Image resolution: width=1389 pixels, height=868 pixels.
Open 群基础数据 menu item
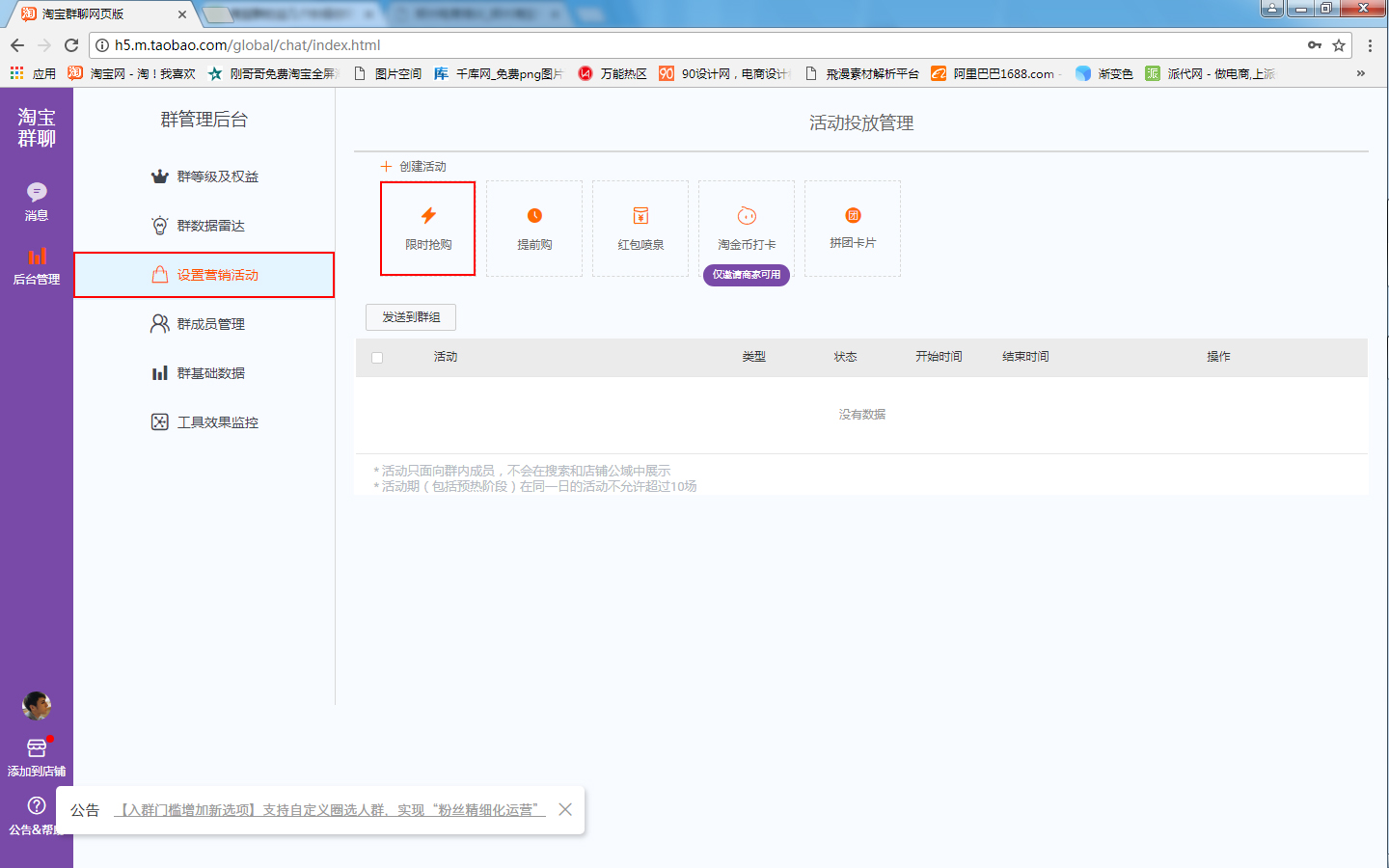pyautogui.click(x=204, y=373)
